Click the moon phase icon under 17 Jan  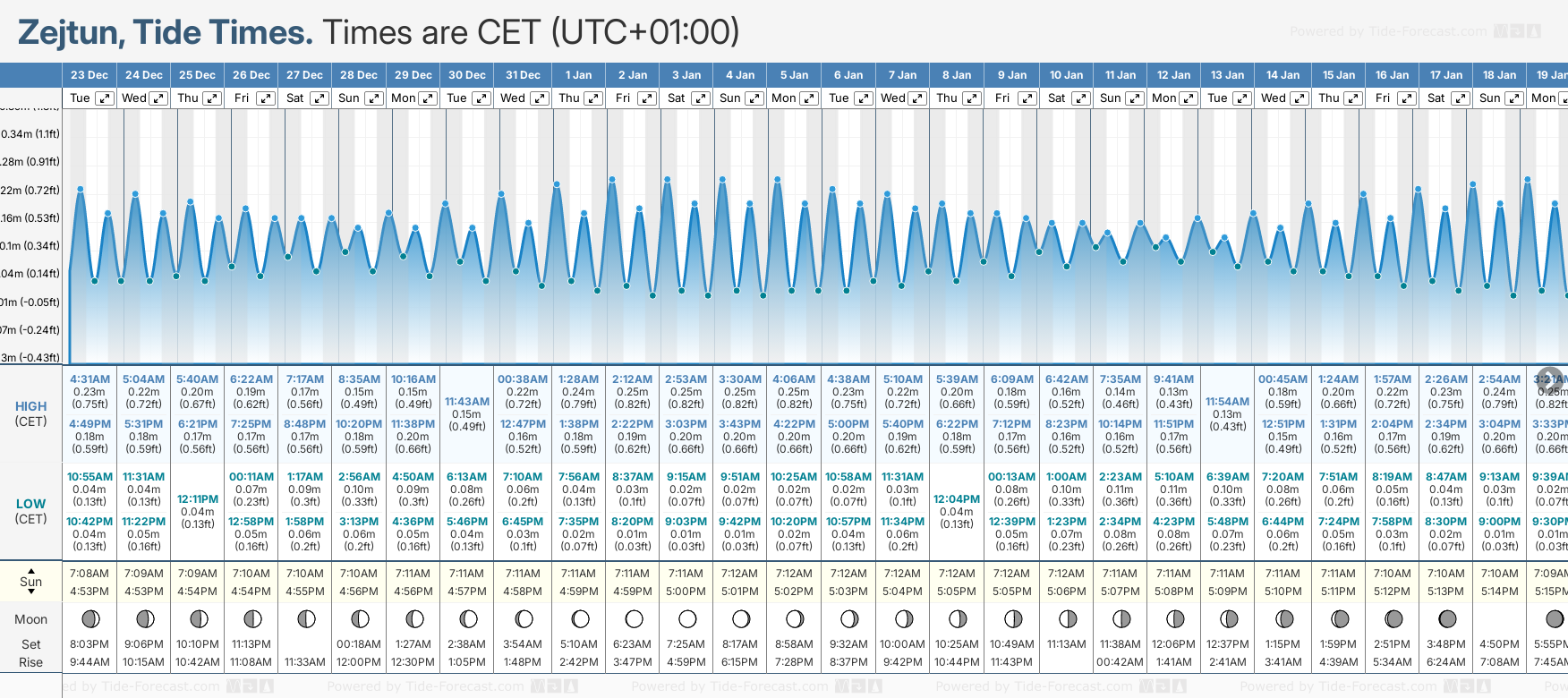(x=1446, y=618)
